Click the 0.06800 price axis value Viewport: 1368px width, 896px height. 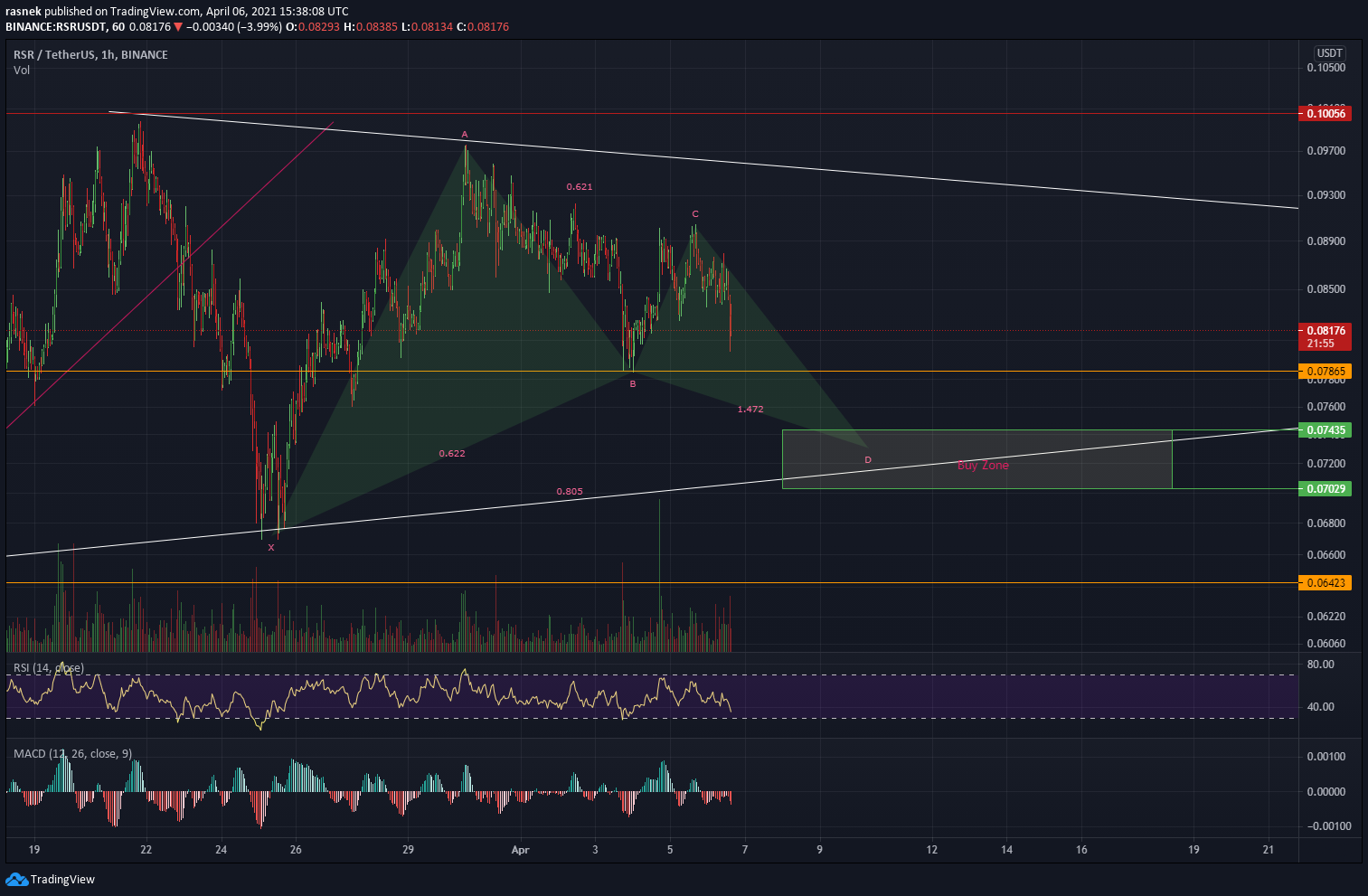[1326, 523]
